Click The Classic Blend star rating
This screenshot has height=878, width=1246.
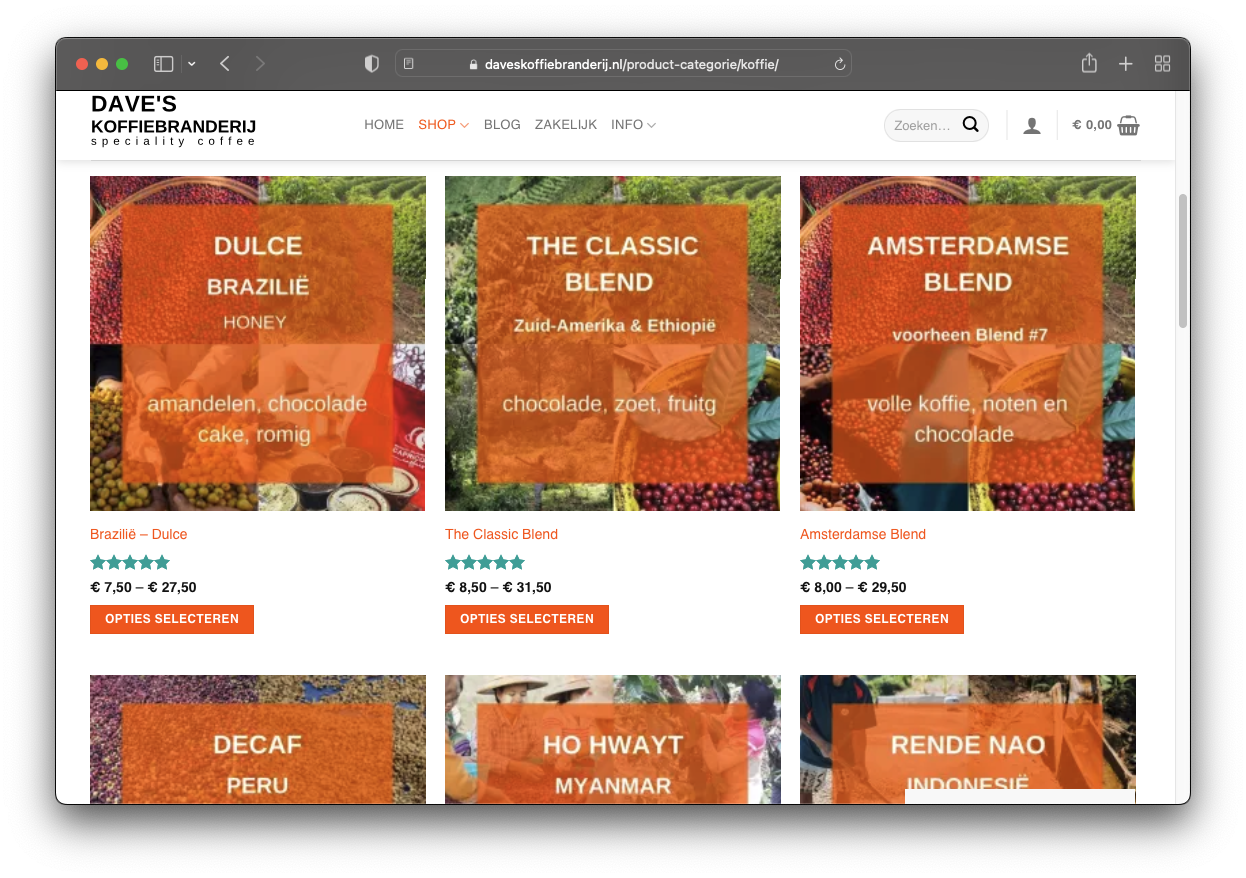485,562
